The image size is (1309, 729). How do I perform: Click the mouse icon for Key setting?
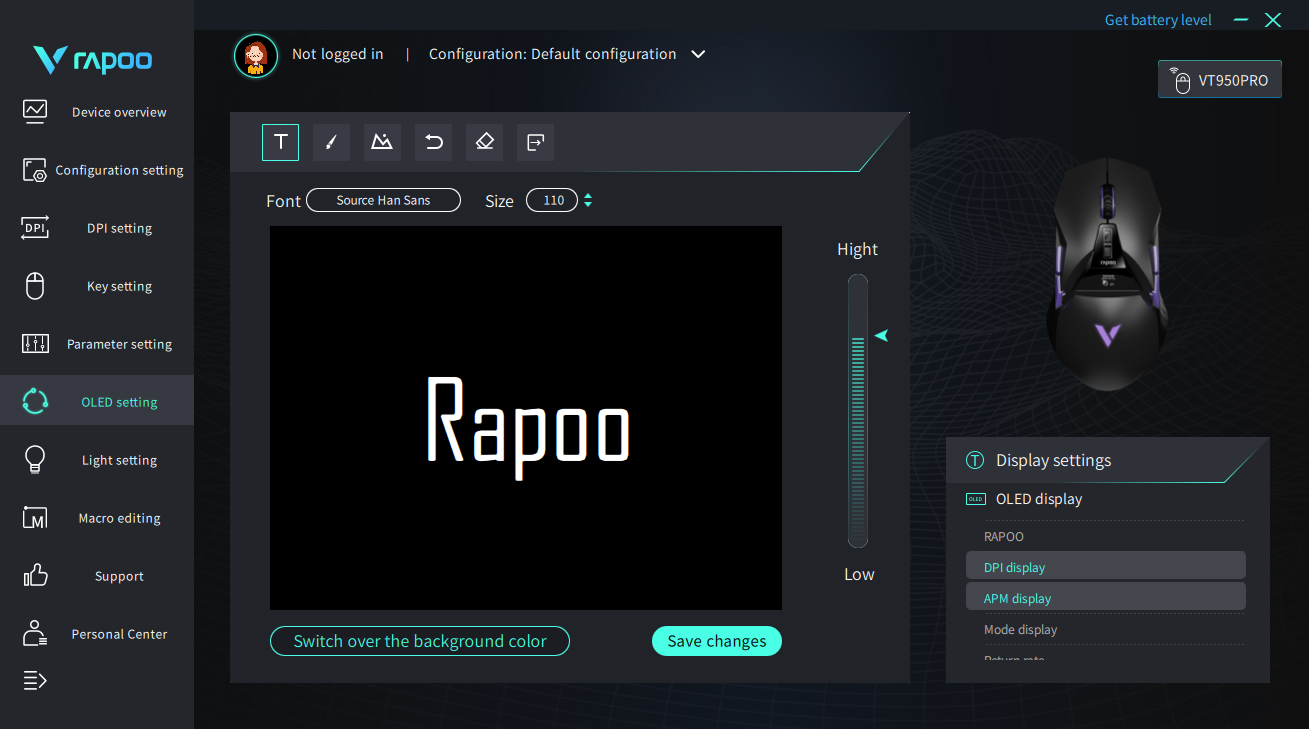(x=35, y=285)
